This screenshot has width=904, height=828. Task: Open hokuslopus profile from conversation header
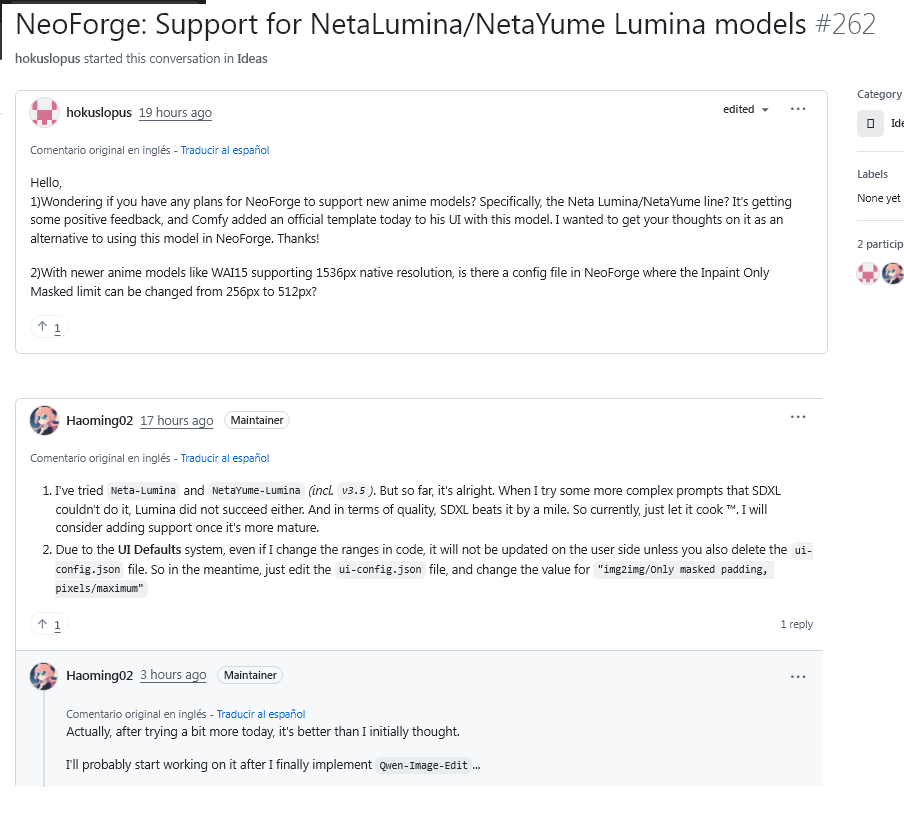tap(47, 59)
